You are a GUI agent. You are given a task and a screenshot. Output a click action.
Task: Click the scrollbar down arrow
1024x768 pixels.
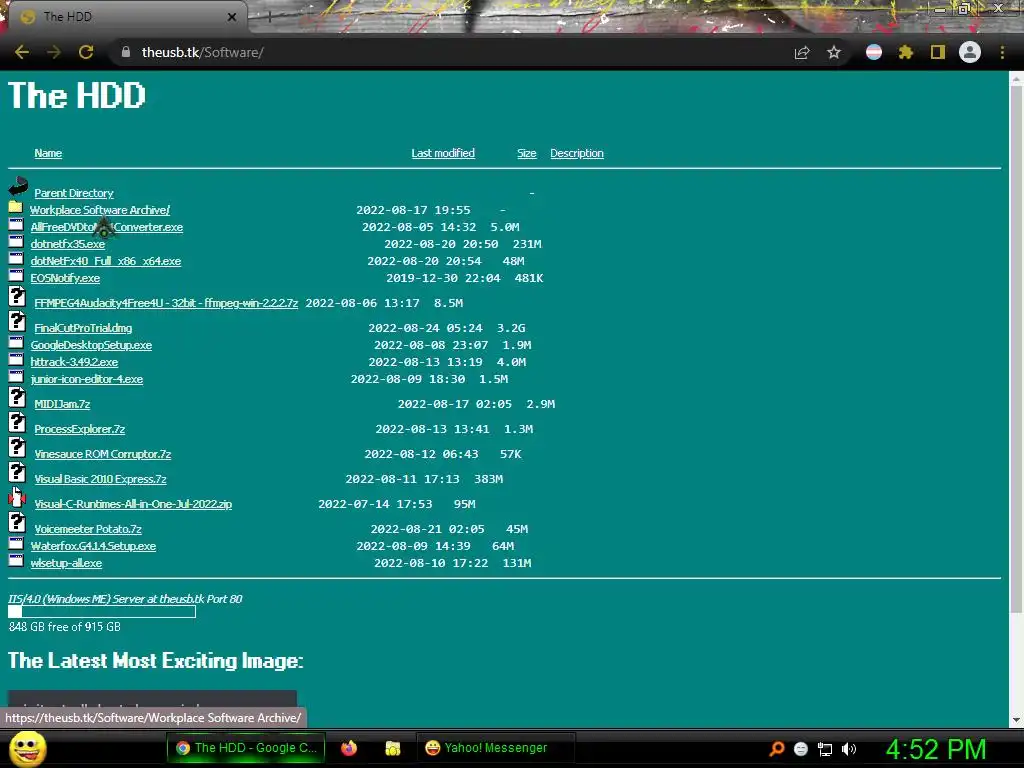point(1016,720)
